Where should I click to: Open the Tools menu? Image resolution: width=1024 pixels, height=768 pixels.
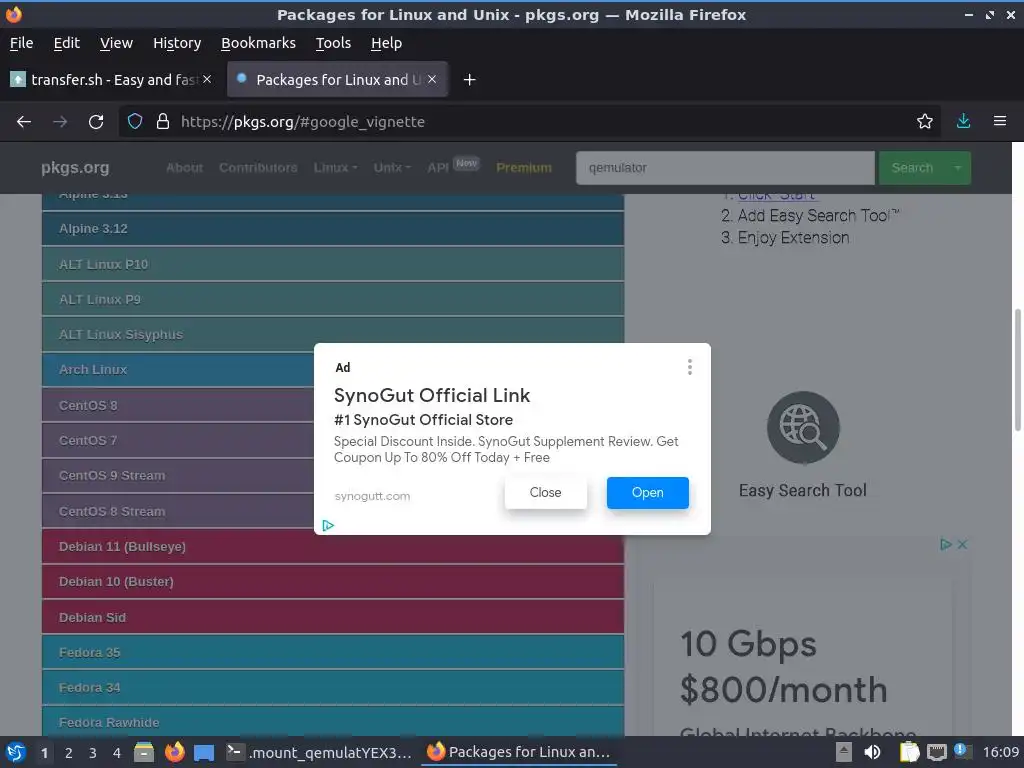333,43
